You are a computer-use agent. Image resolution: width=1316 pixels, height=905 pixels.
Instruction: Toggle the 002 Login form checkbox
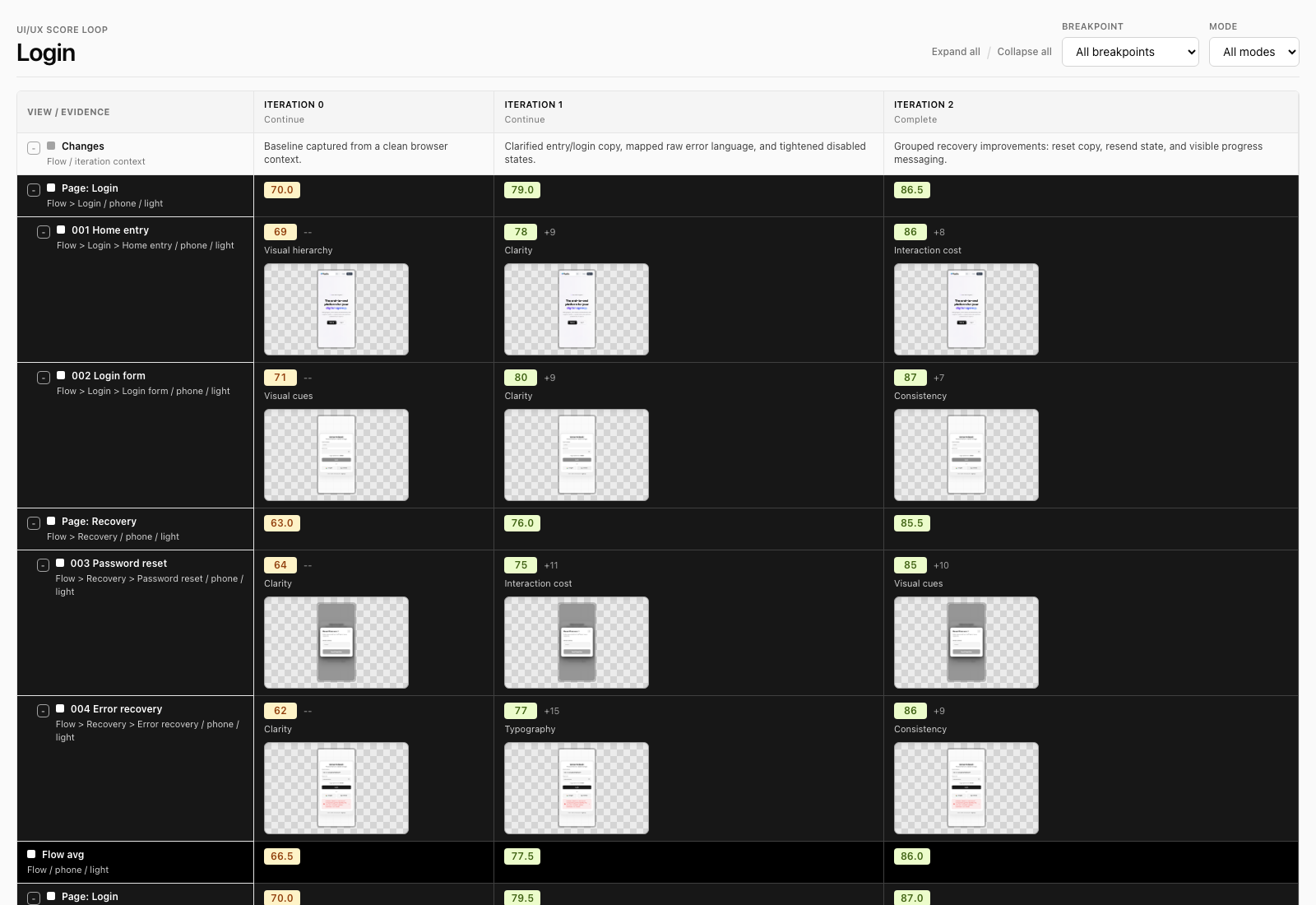point(61,375)
